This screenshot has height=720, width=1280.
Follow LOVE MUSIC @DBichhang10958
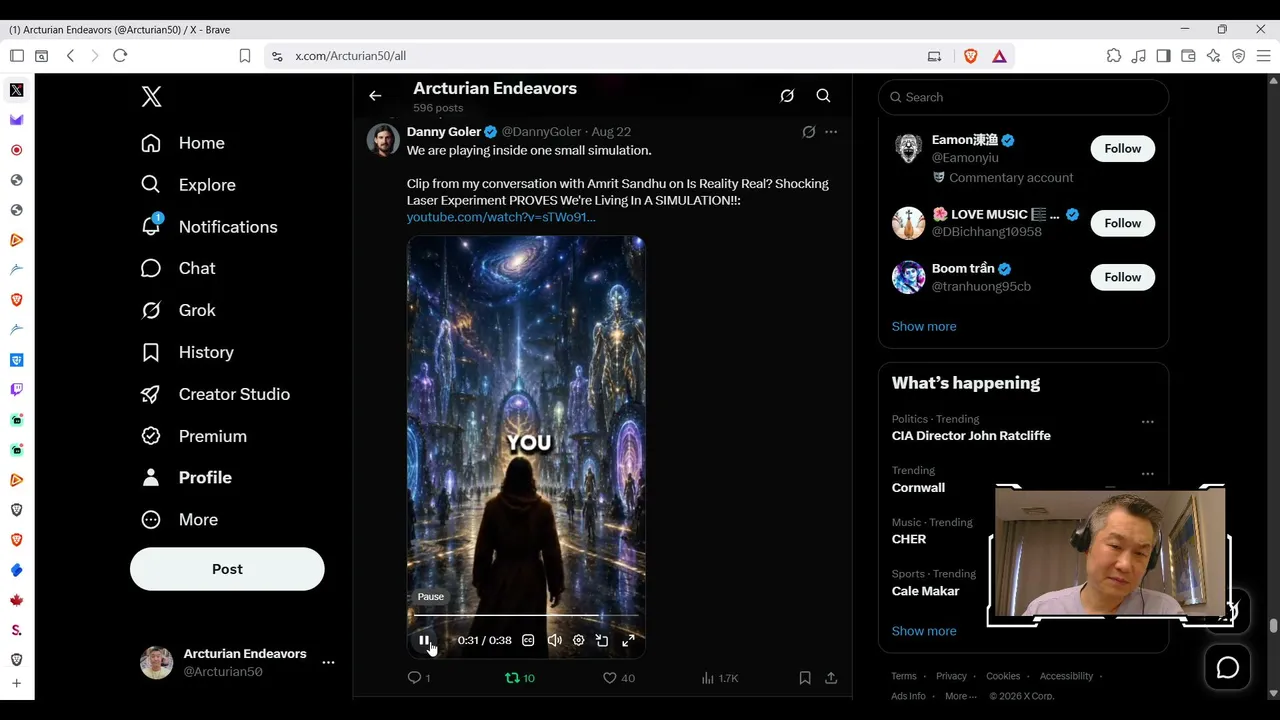tap(1122, 223)
